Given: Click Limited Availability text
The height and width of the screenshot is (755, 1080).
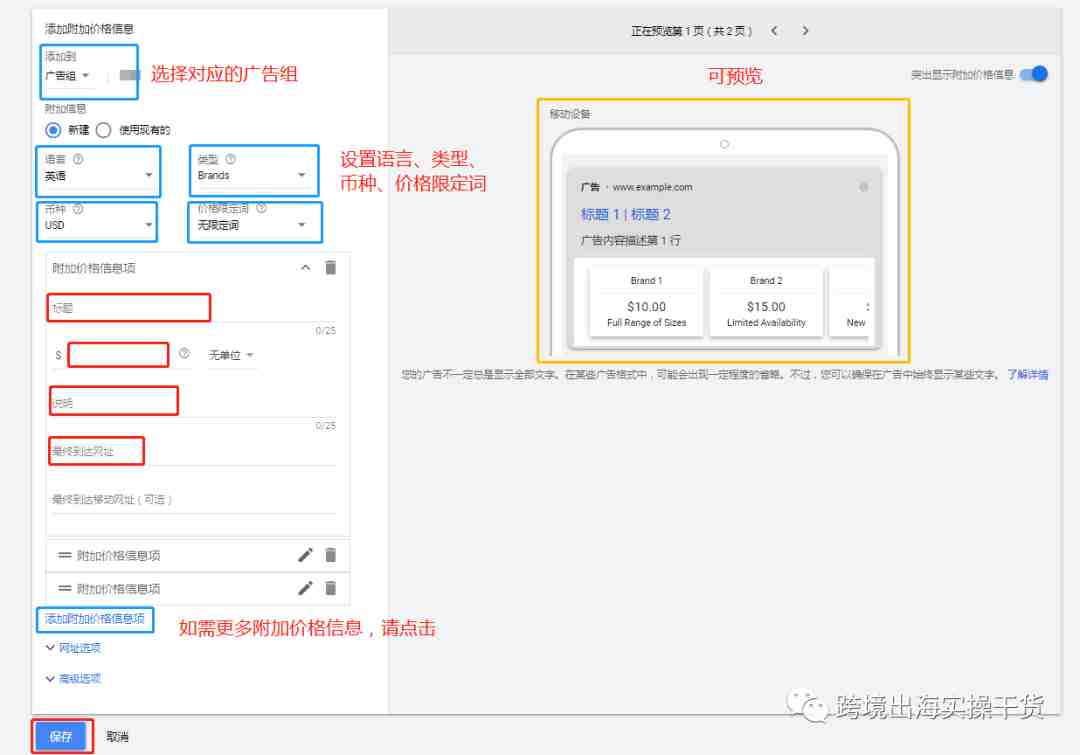Looking at the screenshot, I should pos(766,323).
